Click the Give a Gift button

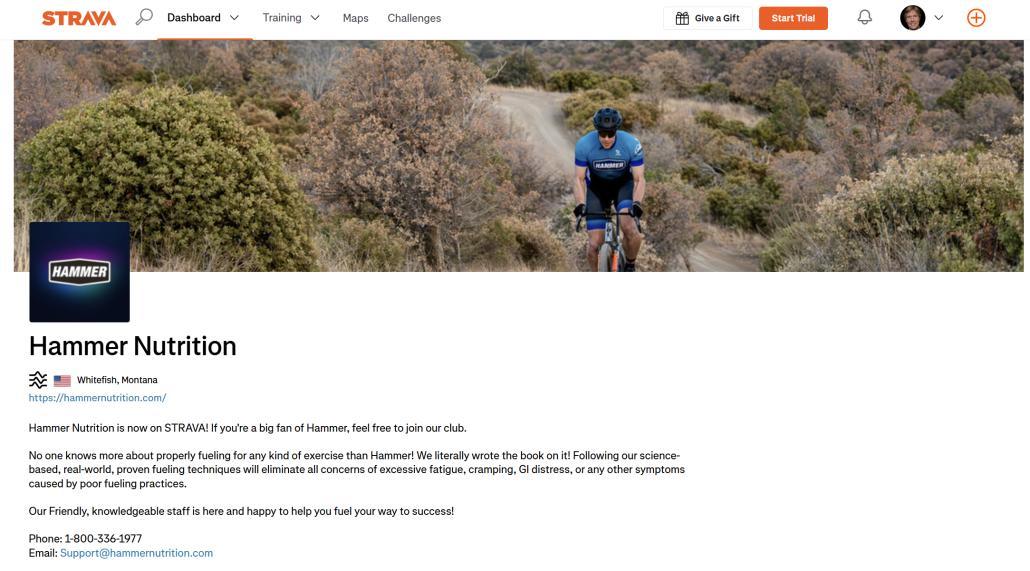708,18
